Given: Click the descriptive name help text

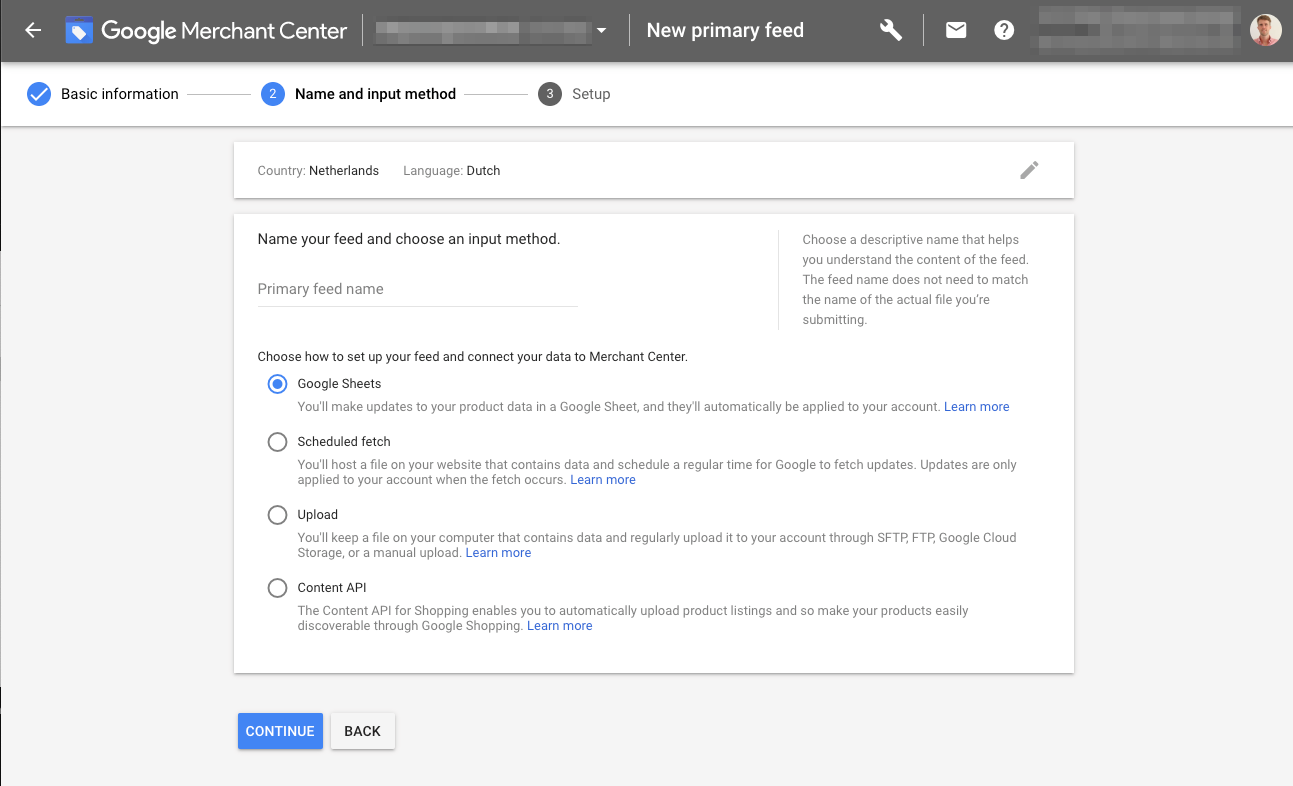Looking at the screenshot, I should coord(915,280).
